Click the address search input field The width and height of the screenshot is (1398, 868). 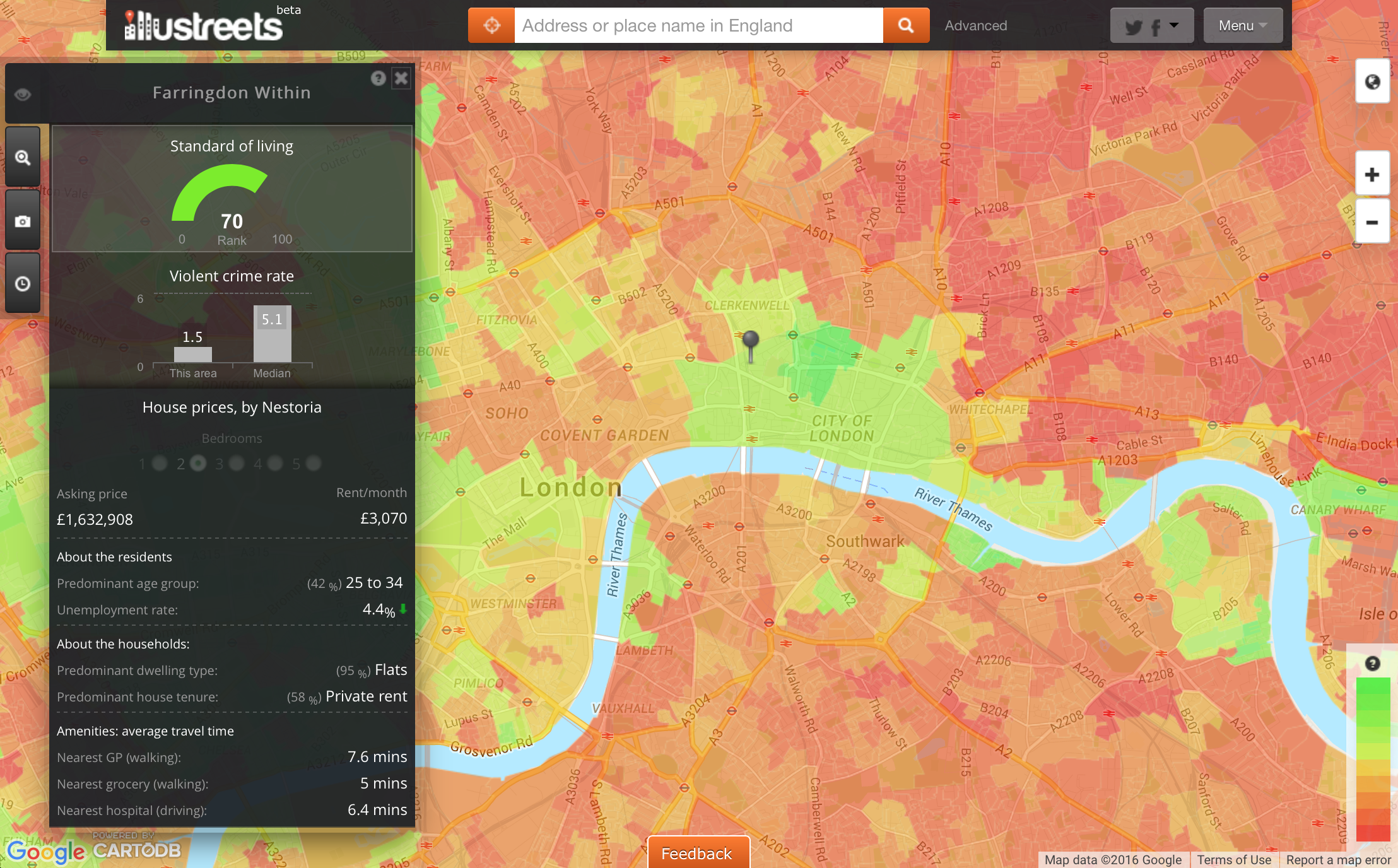698,25
